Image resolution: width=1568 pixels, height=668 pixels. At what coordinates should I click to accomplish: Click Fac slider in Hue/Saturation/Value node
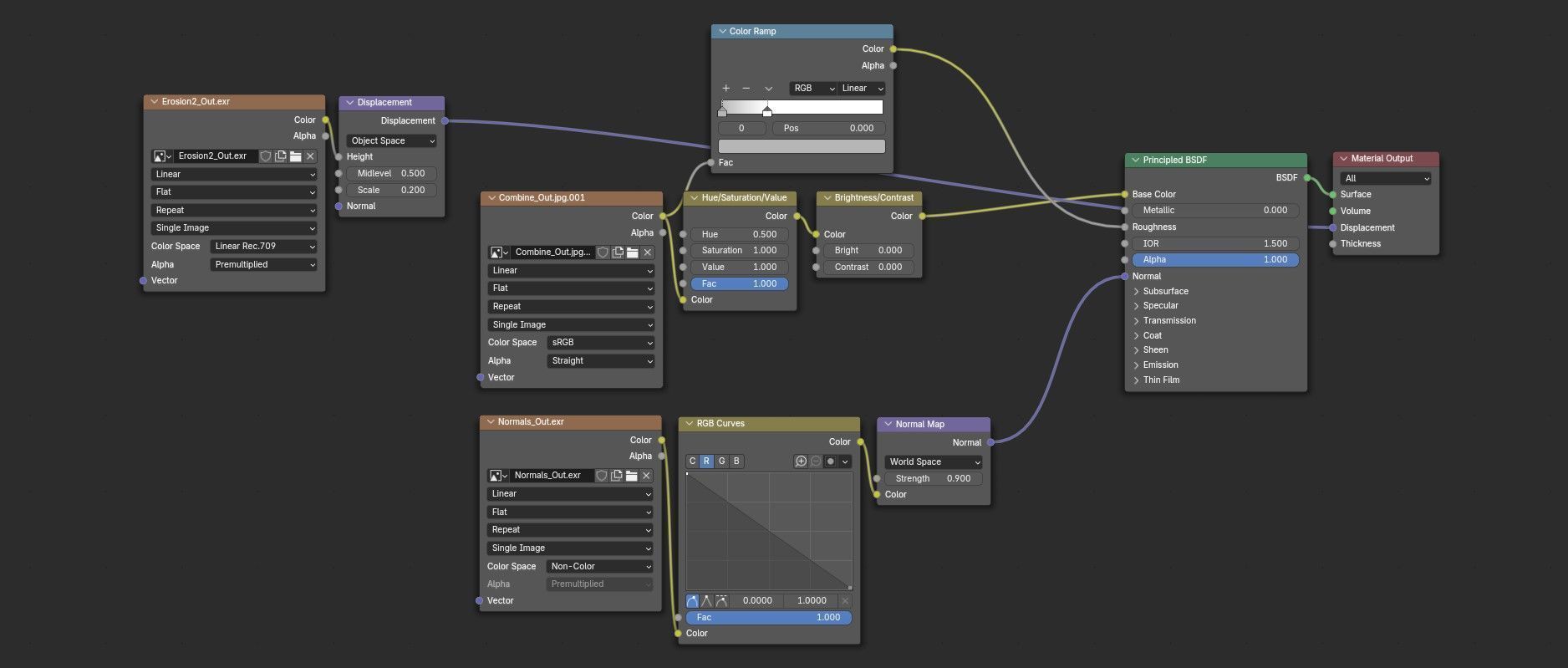(739, 284)
